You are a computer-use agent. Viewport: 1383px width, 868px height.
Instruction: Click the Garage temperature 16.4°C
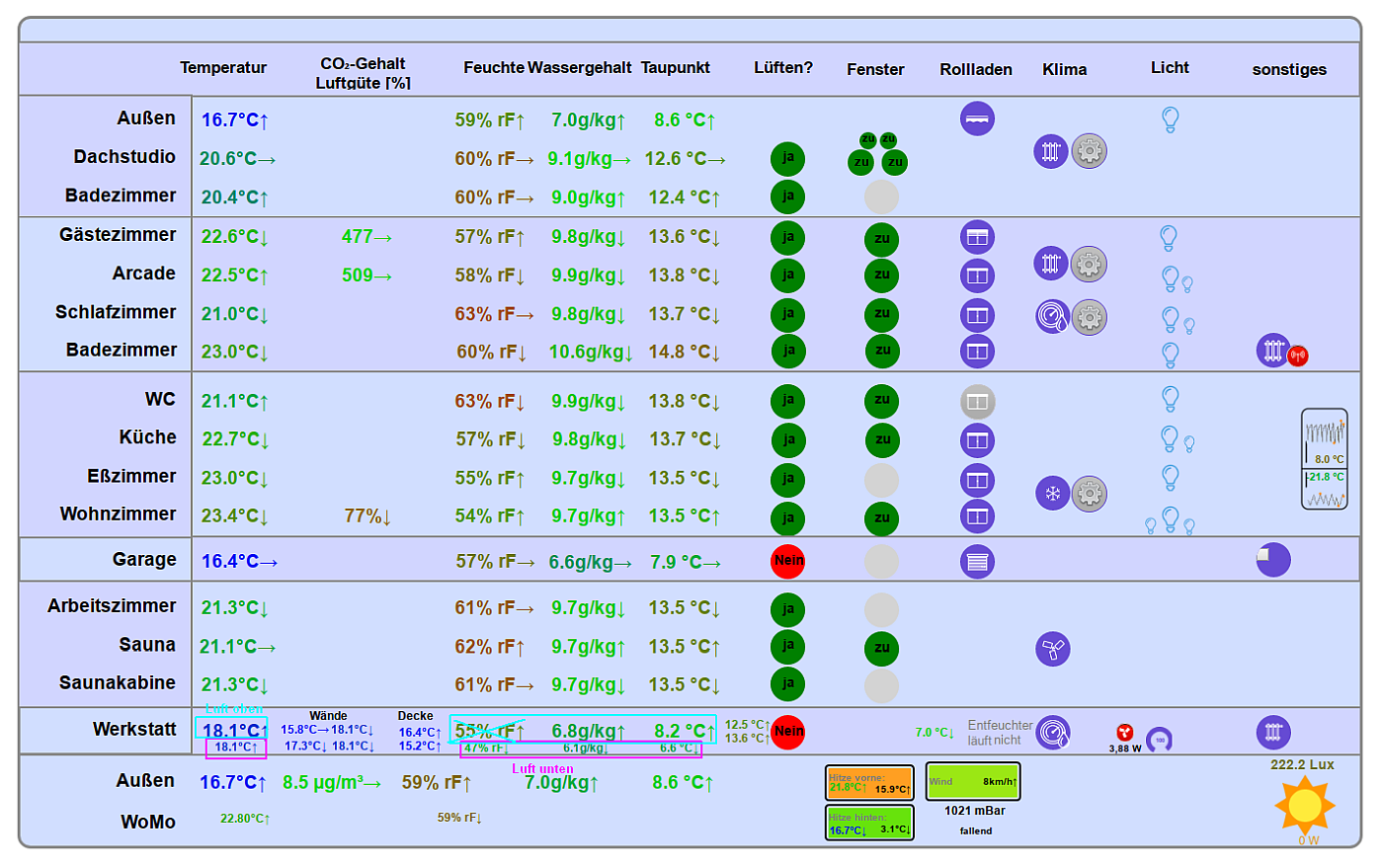[239, 562]
